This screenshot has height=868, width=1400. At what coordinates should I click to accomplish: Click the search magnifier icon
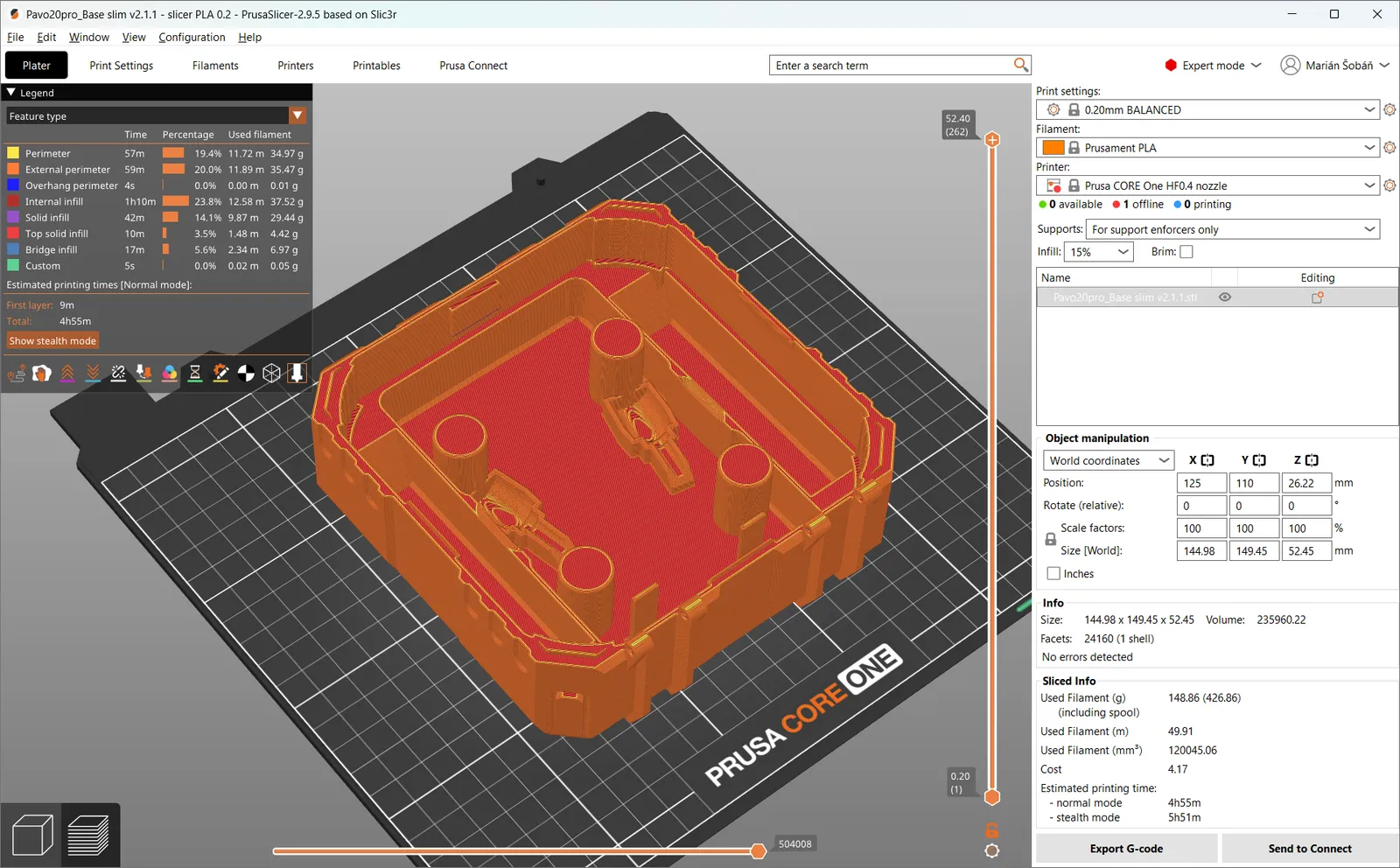pos(1020,65)
